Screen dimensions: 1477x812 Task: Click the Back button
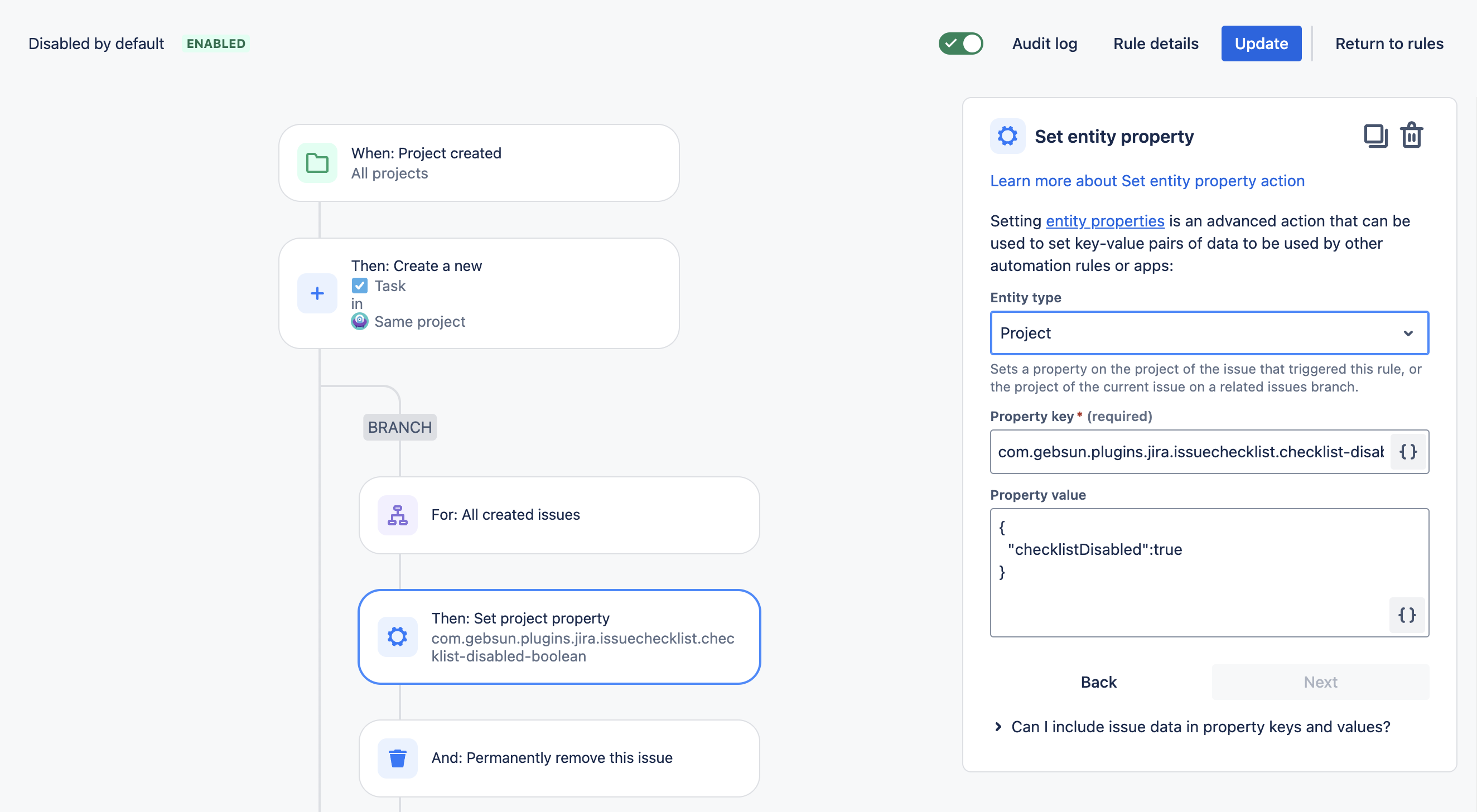(1098, 682)
